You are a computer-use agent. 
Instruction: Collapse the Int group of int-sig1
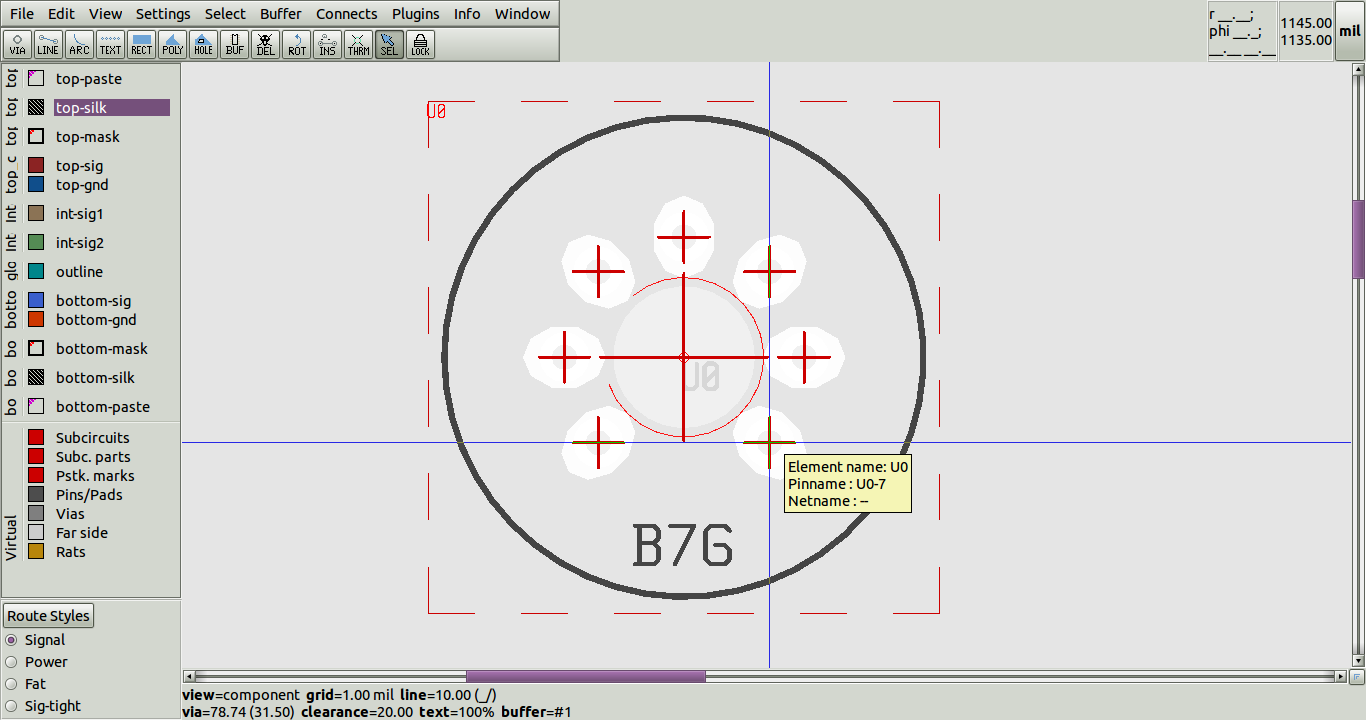[x=11, y=214]
